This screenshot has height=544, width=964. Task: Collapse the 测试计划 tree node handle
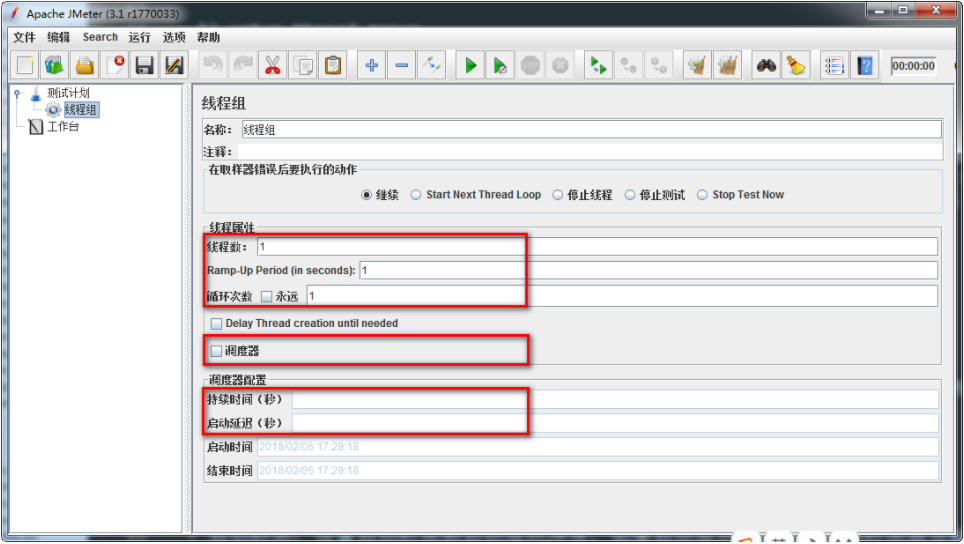[17, 93]
